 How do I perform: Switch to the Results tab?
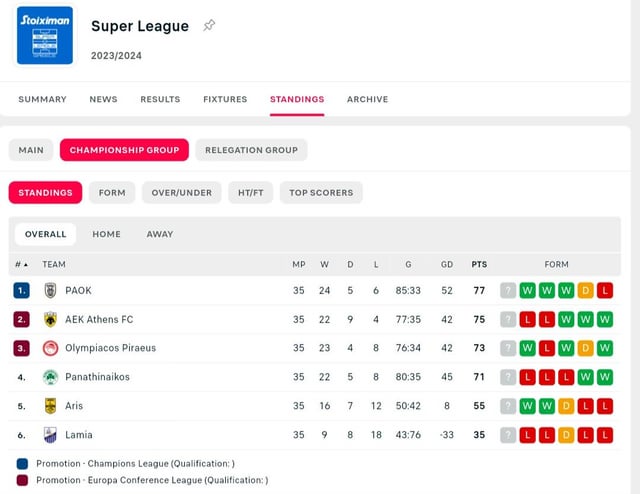pos(160,99)
